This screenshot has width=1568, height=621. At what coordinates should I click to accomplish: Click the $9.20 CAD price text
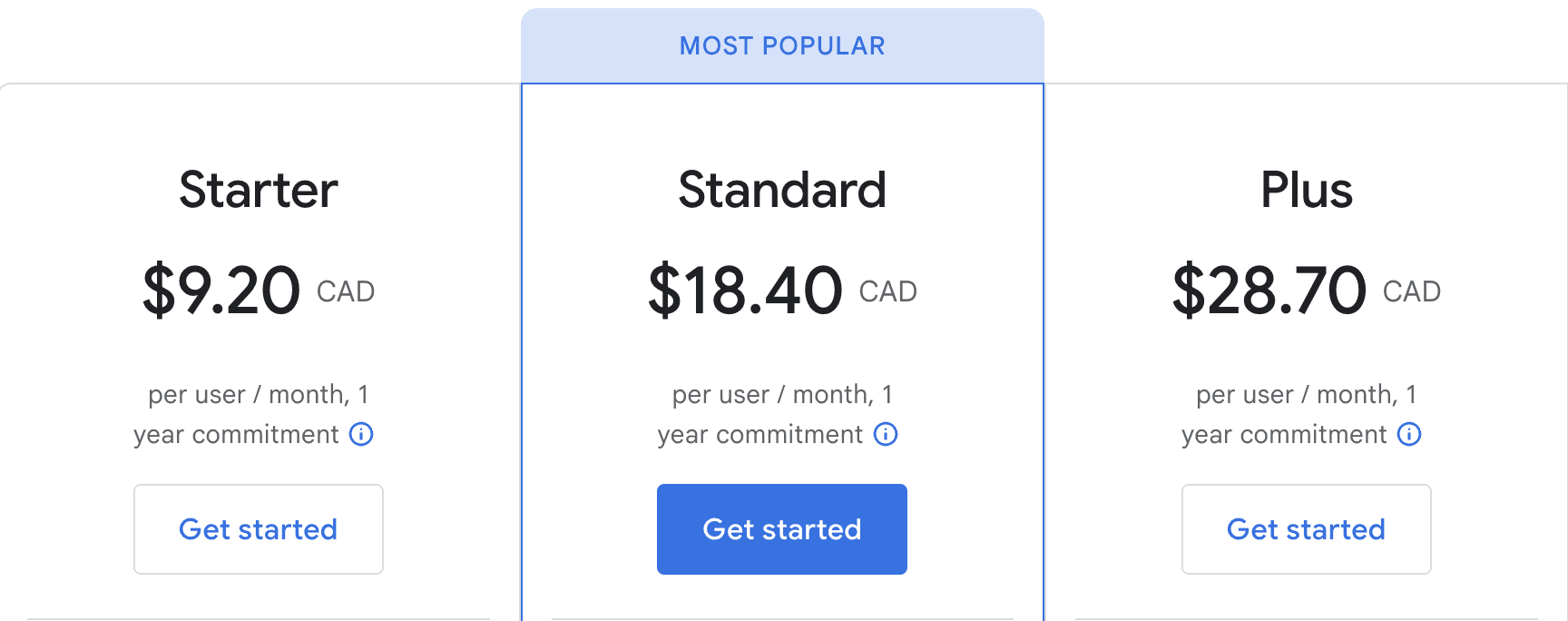[259, 291]
